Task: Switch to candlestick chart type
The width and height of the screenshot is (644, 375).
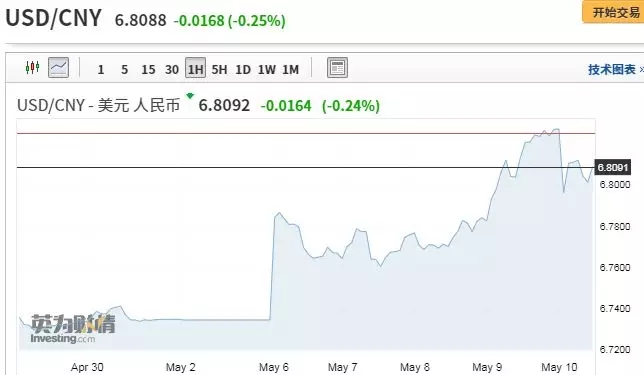Action: coord(32,67)
